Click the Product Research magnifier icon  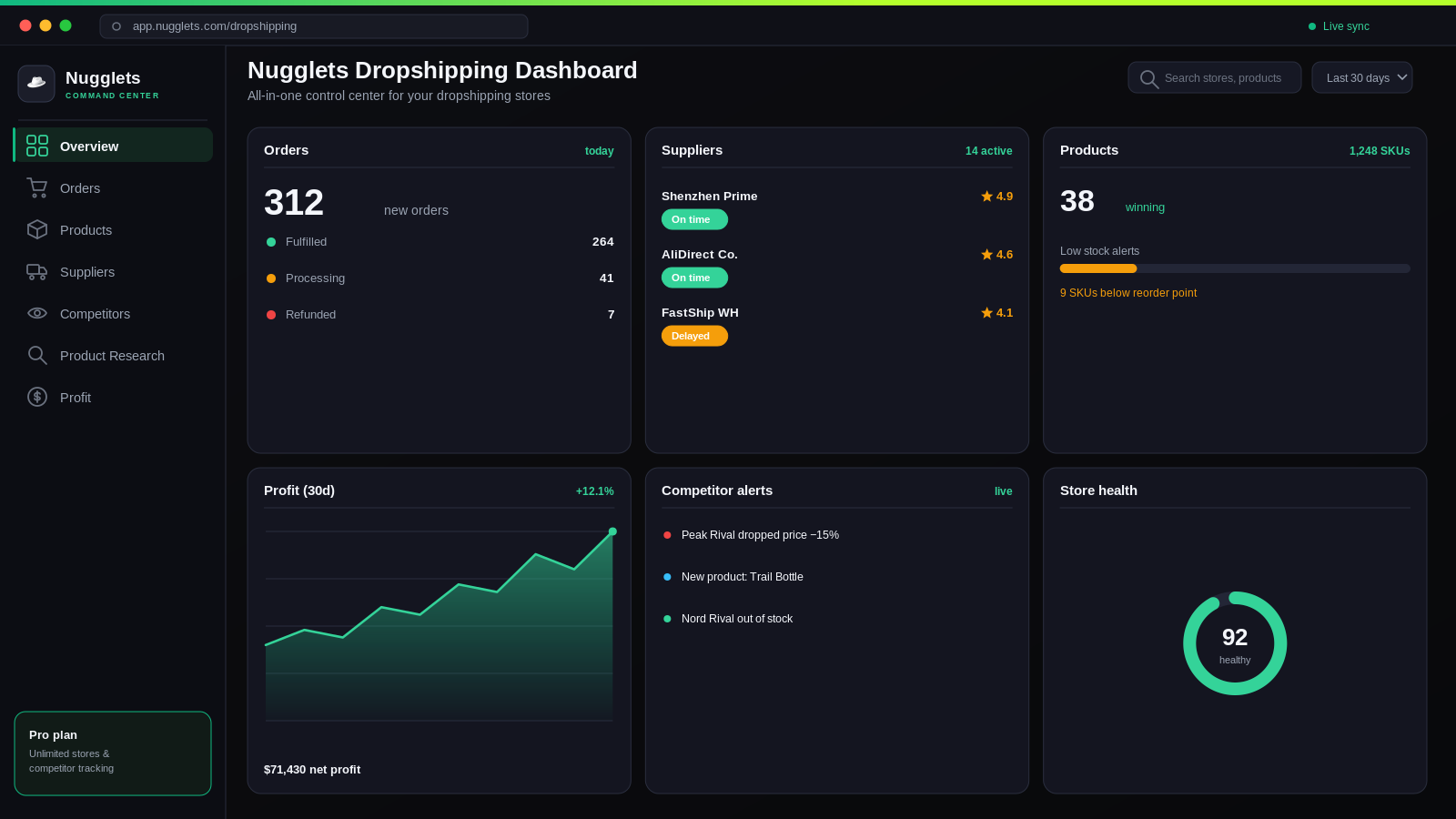(x=37, y=355)
